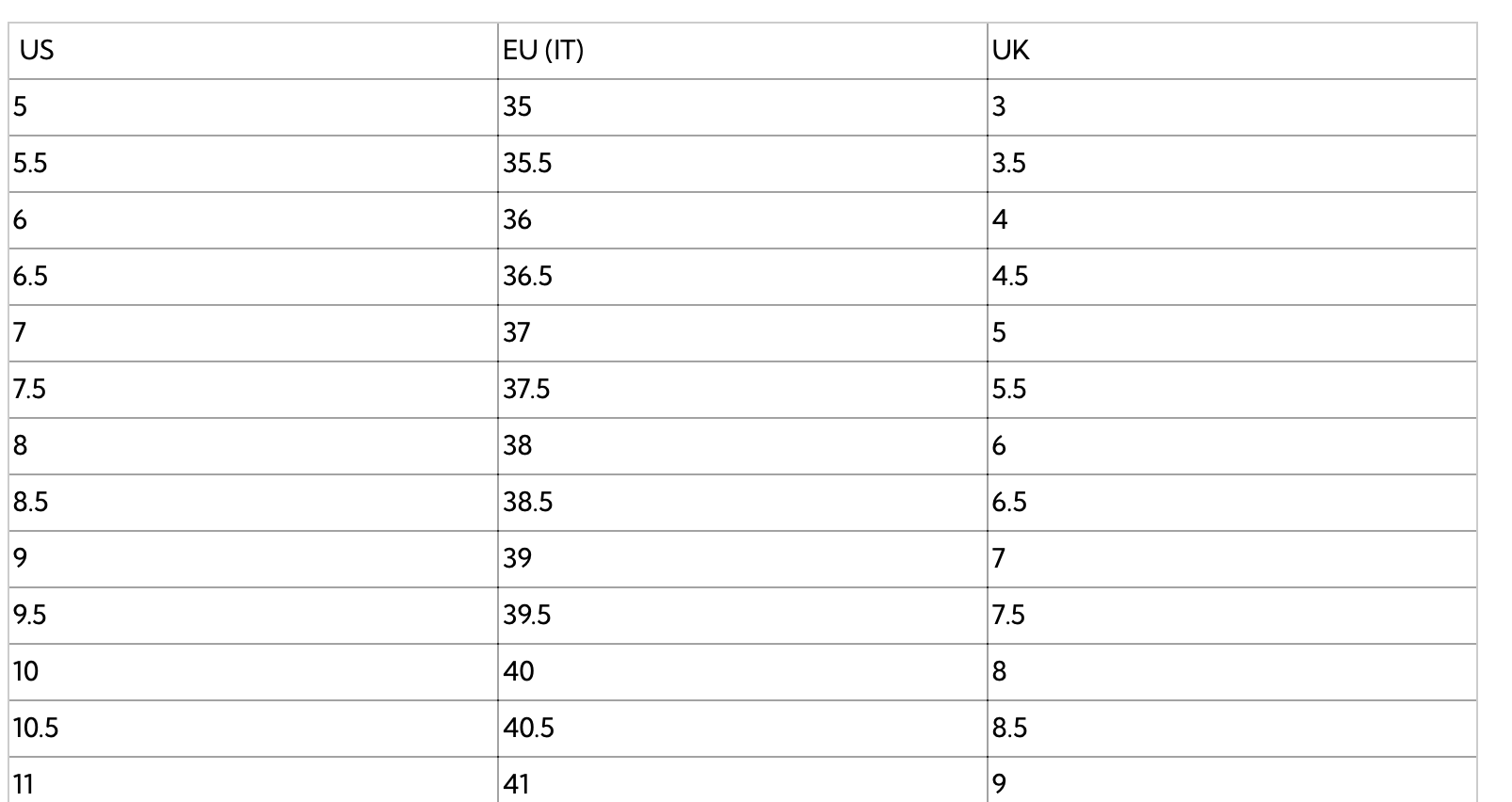Image resolution: width=1512 pixels, height=802 pixels.
Task: Click the EU (IT) column header
Action: (543, 51)
